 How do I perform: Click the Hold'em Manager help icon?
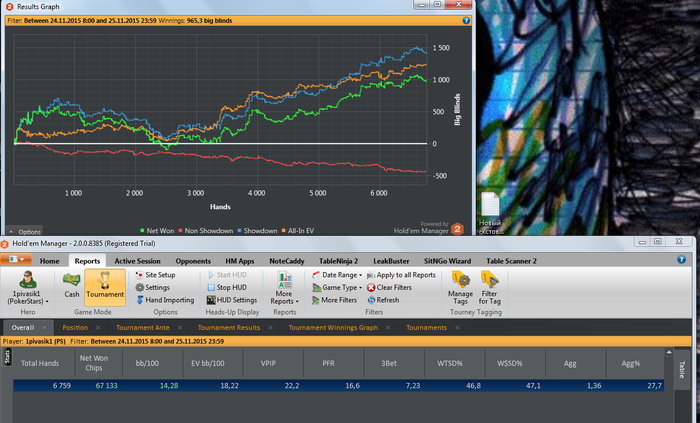681,259
